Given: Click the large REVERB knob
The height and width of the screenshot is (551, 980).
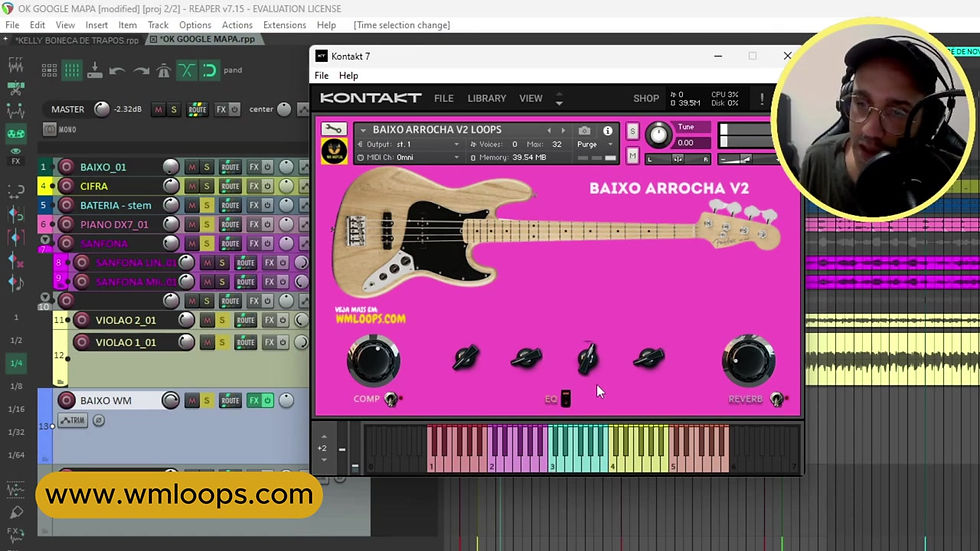Looking at the screenshot, I should click(x=748, y=360).
